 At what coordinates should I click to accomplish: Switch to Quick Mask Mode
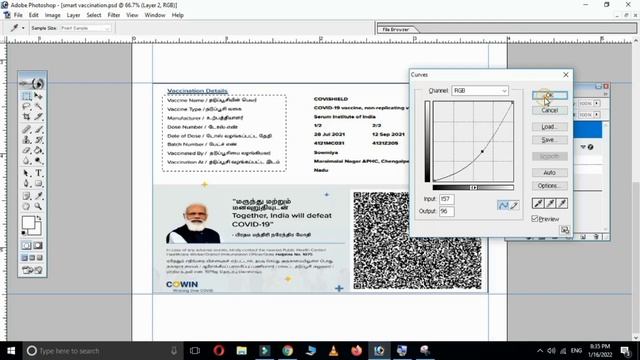click(x=38, y=245)
